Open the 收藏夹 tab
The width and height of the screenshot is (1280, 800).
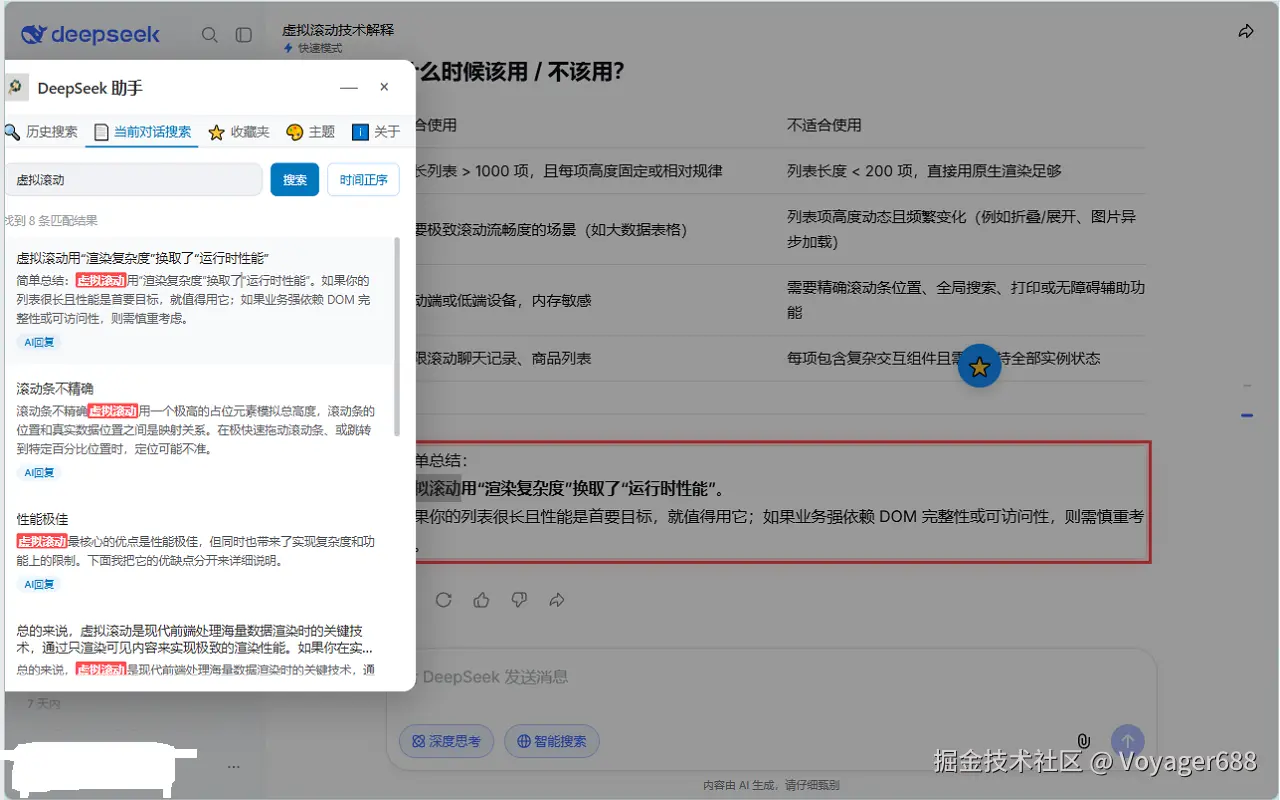point(239,132)
